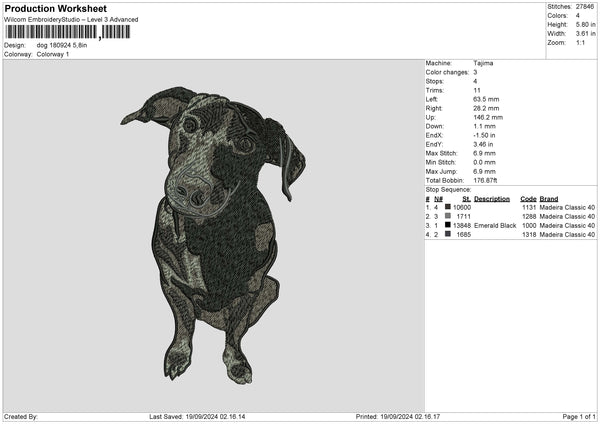600x424 pixels.
Task: Click the 'Emerald Black' description
Action: pyautogui.click(x=495, y=225)
